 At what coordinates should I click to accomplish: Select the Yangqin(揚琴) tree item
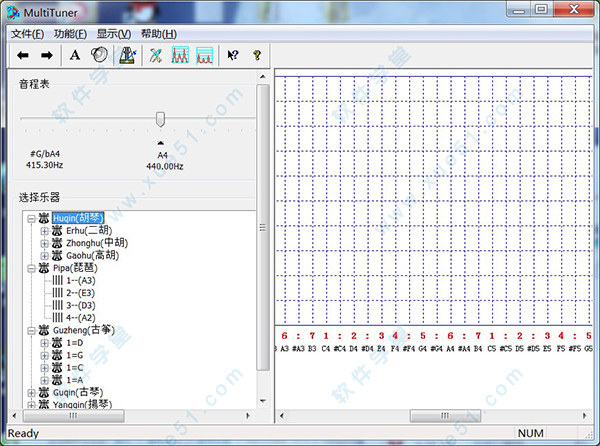(x=82, y=404)
